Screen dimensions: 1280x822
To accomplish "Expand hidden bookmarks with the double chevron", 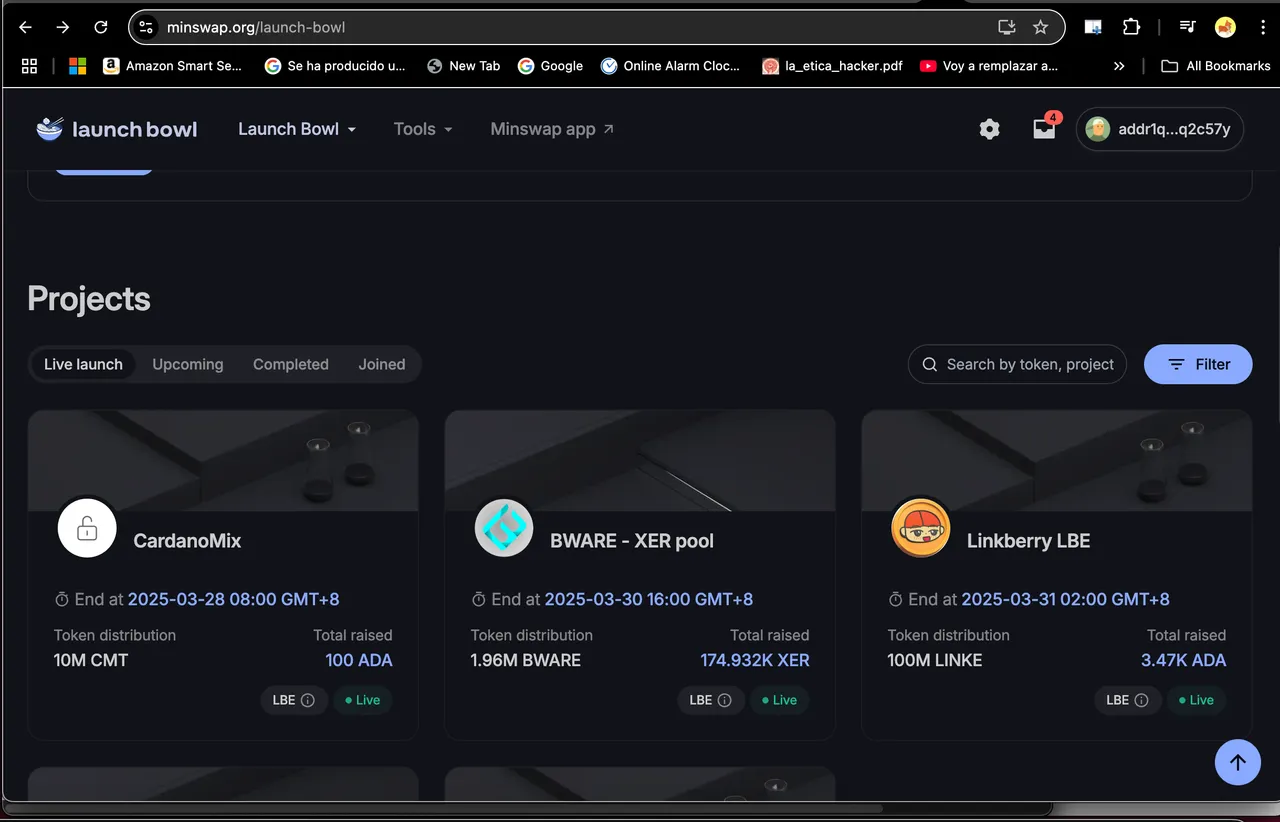I will 1118,66.
